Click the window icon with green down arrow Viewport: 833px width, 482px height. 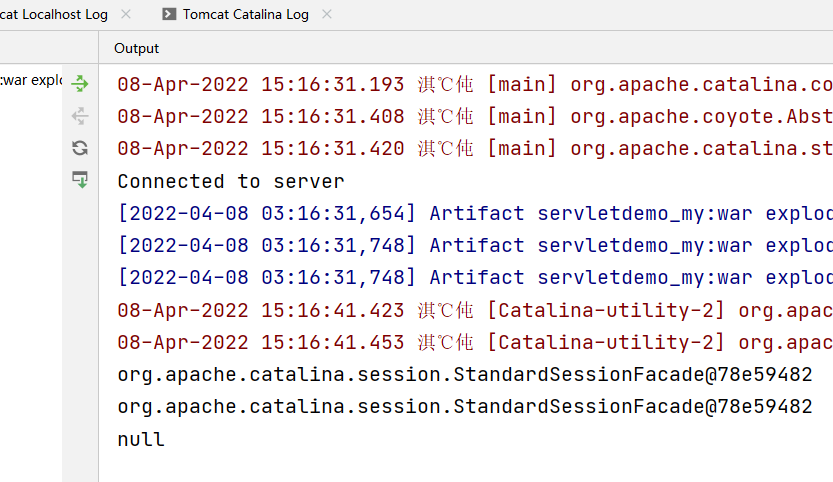80,180
